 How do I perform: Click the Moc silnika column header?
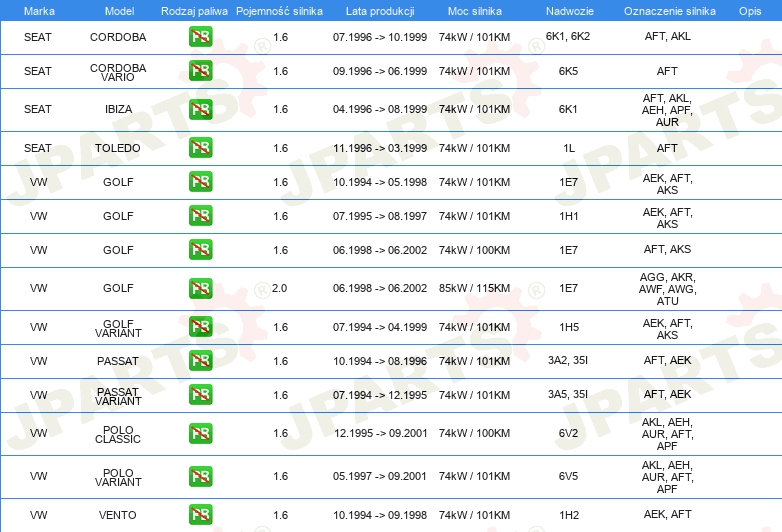(474, 11)
